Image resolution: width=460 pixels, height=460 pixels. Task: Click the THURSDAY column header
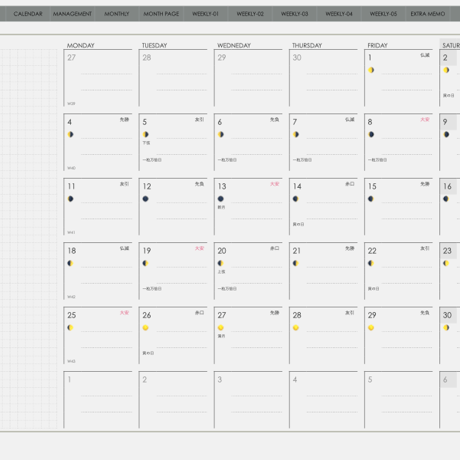click(307, 45)
